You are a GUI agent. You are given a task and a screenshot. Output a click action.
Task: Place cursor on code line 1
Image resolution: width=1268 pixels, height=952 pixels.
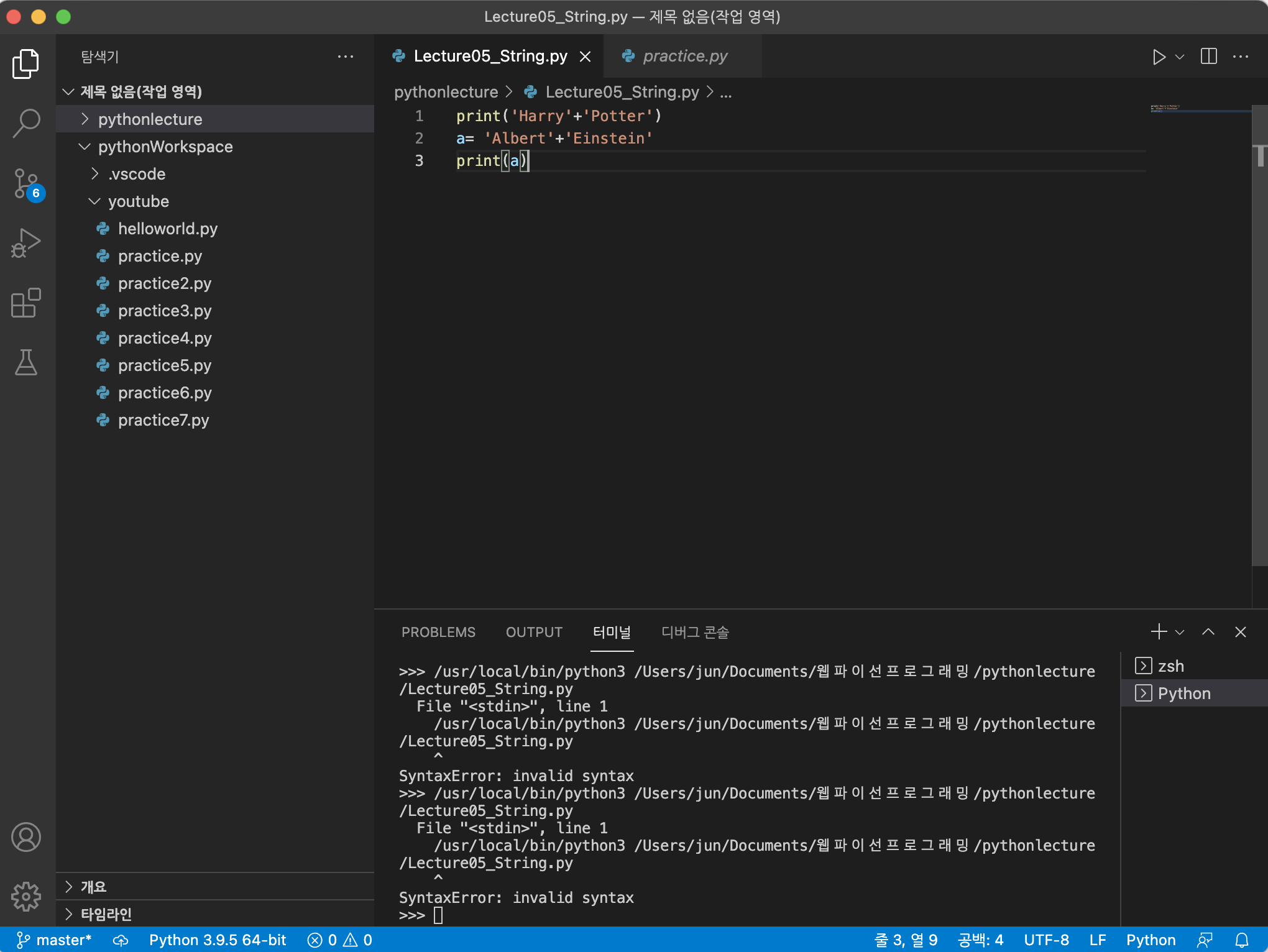(x=559, y=116)
